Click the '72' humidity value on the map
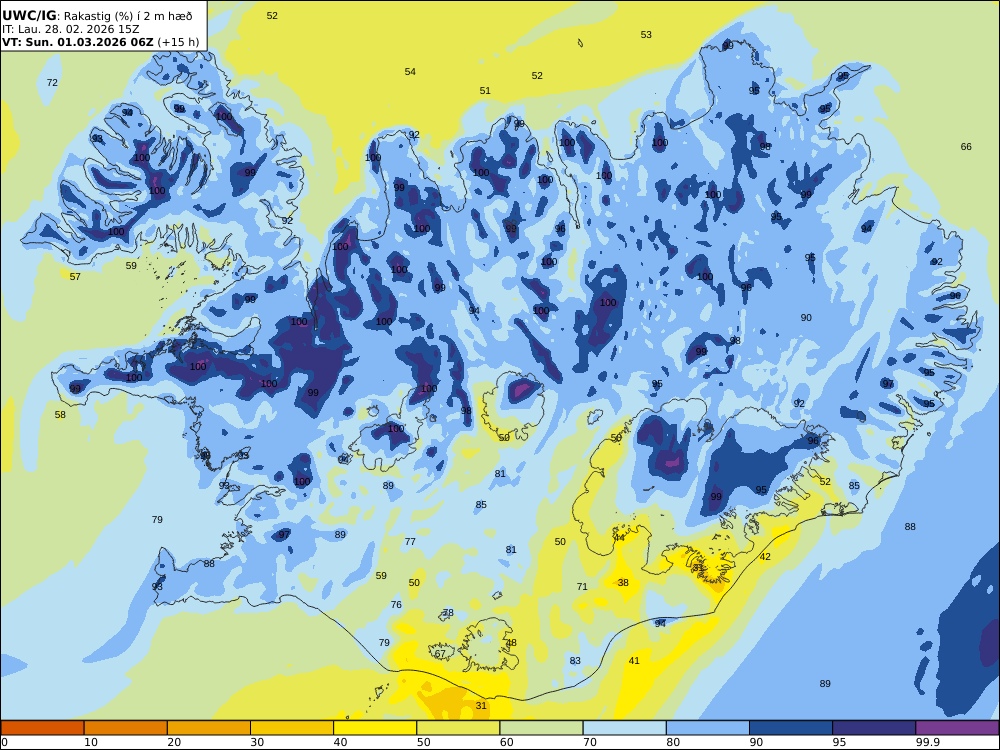Viewport: 1000px width, 750px height. click(52, 82)
